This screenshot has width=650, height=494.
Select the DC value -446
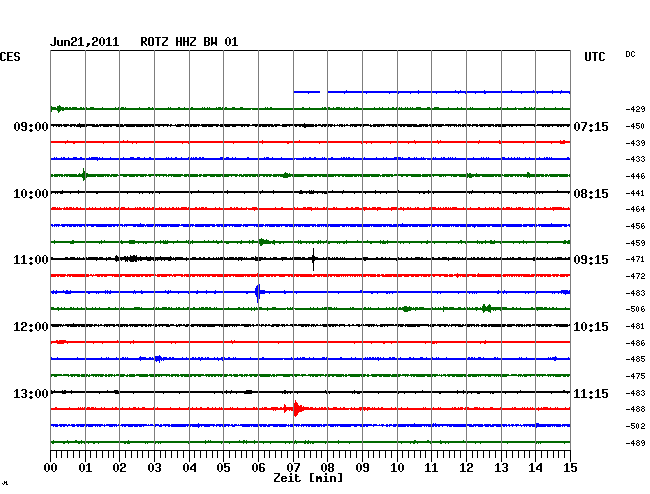point(635,176)
